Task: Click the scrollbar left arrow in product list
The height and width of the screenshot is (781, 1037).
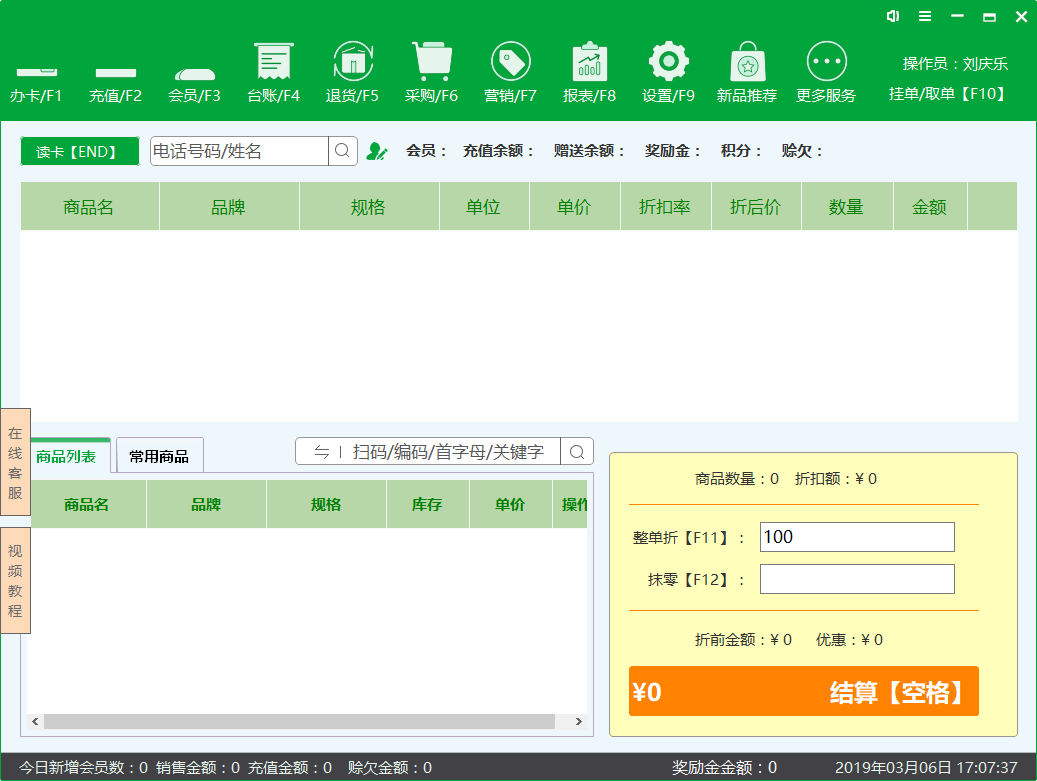Action: pyautogui.click(x=35, y=721)
